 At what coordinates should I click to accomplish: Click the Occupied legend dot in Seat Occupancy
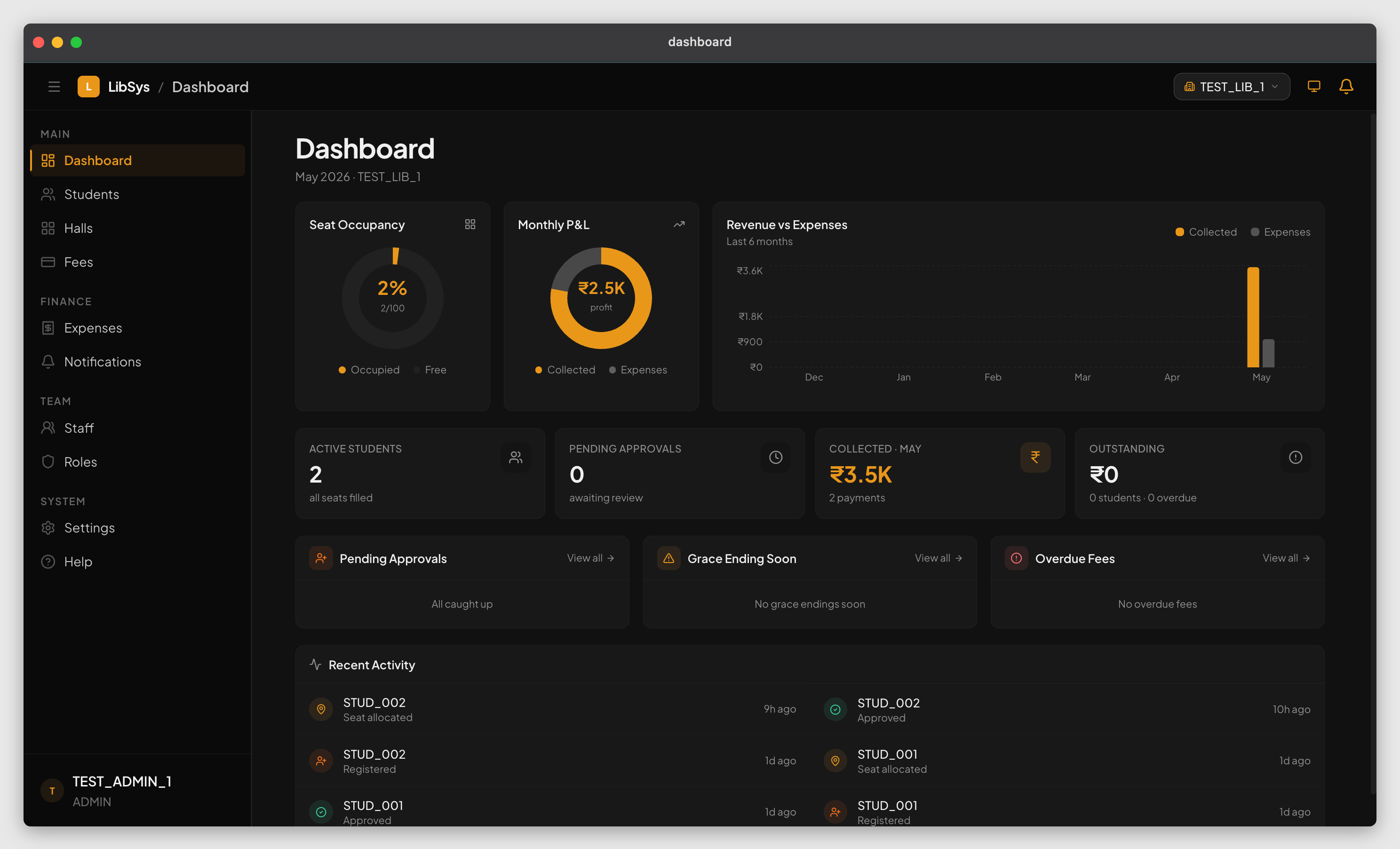[x=342, y=370]
